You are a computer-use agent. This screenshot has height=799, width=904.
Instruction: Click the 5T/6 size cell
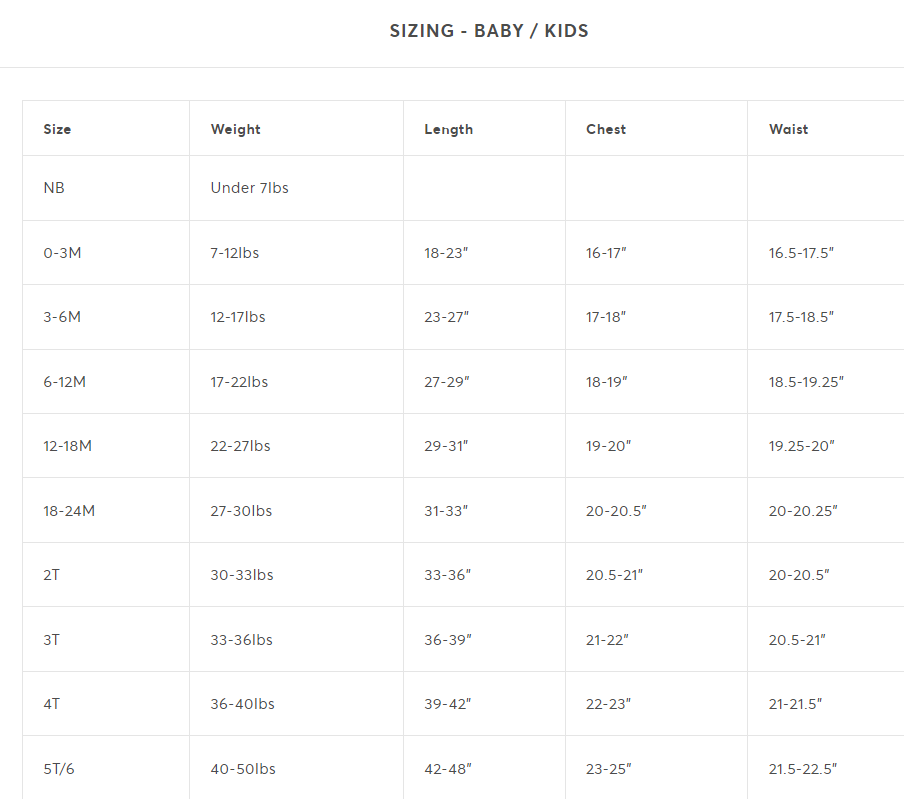tap(59, 769)
